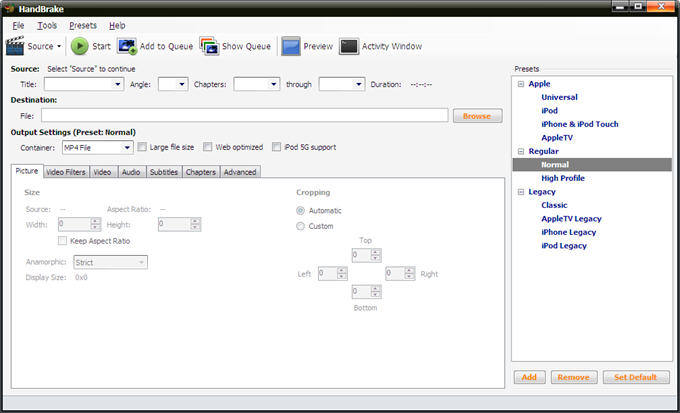Select Automatic cropping radio button
This screenshot has width=680, height=413.
300,210
